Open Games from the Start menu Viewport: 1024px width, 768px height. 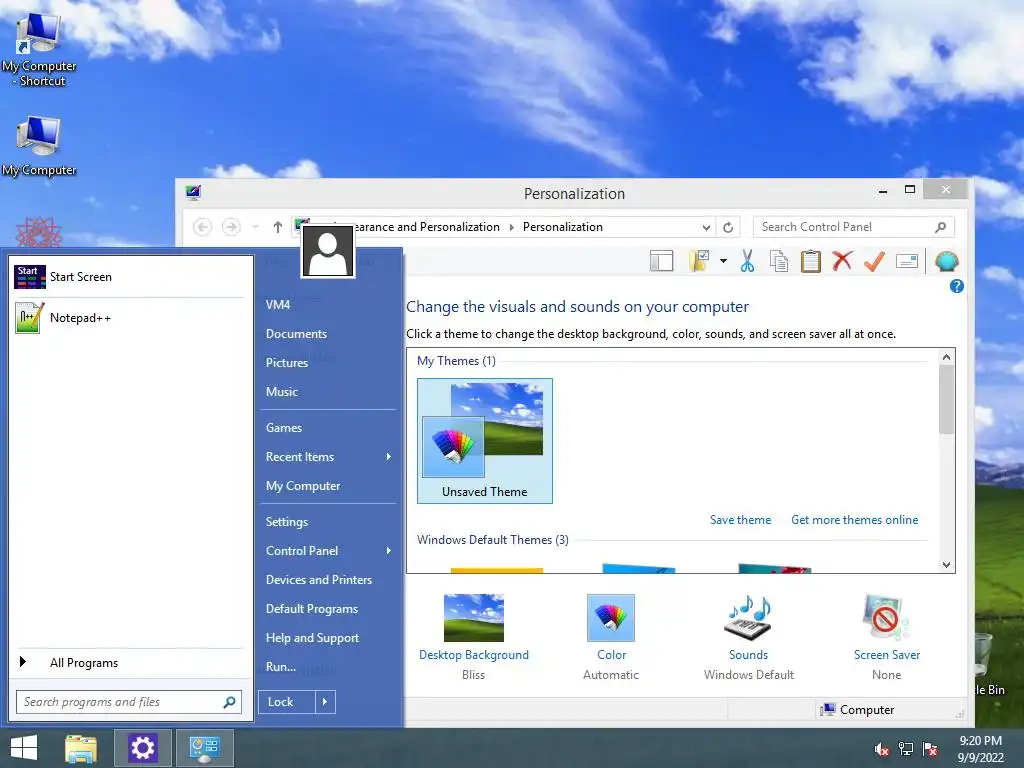(284, 428)
